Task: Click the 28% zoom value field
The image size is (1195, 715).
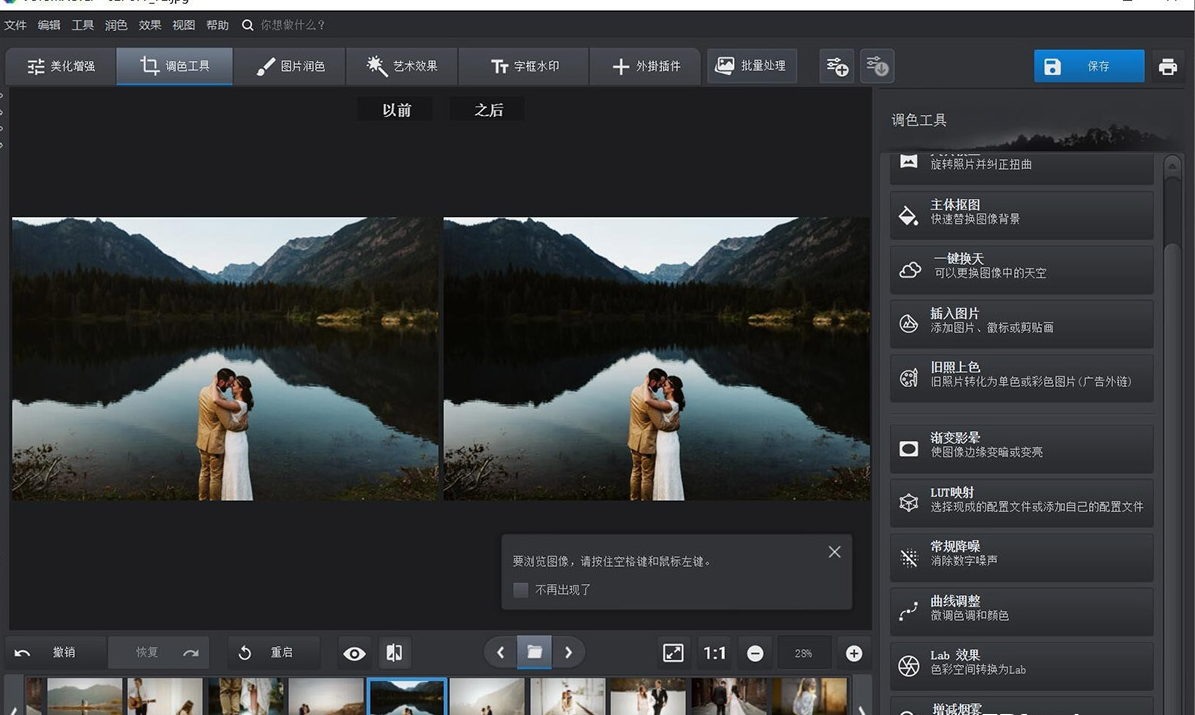Action: pos(803,653)
